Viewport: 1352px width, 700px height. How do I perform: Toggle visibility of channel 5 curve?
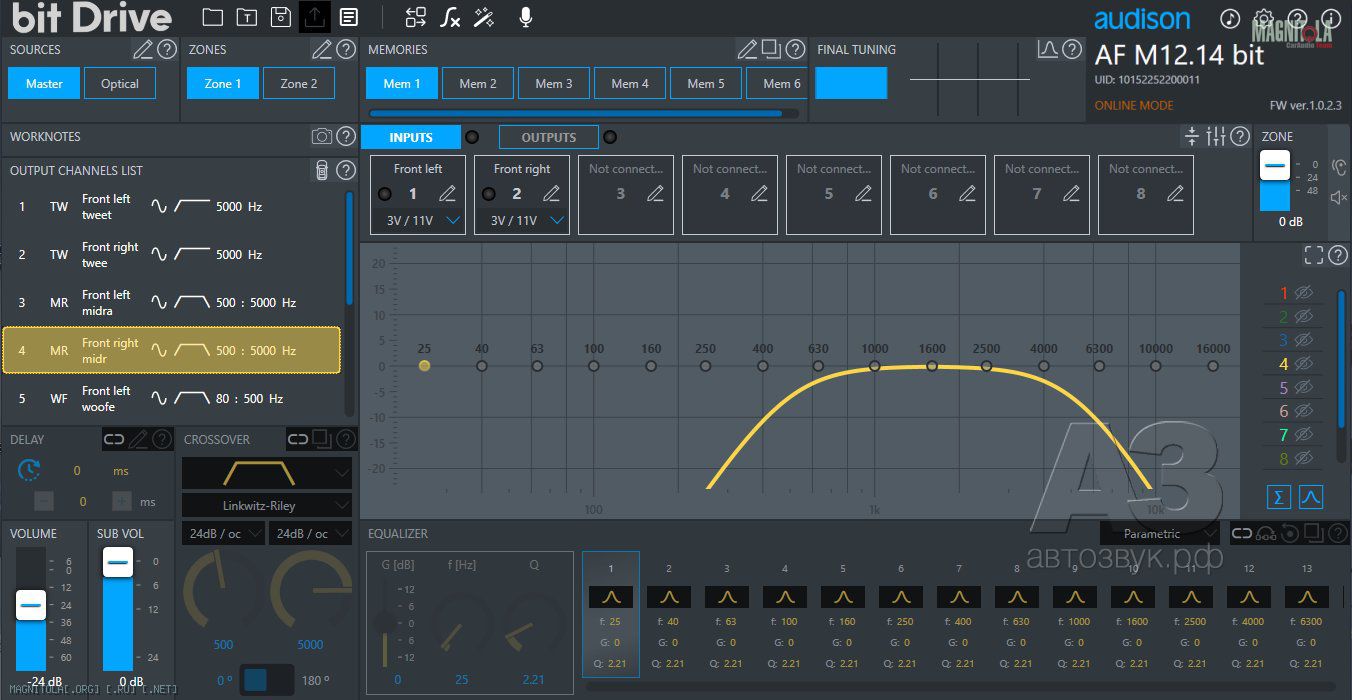point(1303,388)
